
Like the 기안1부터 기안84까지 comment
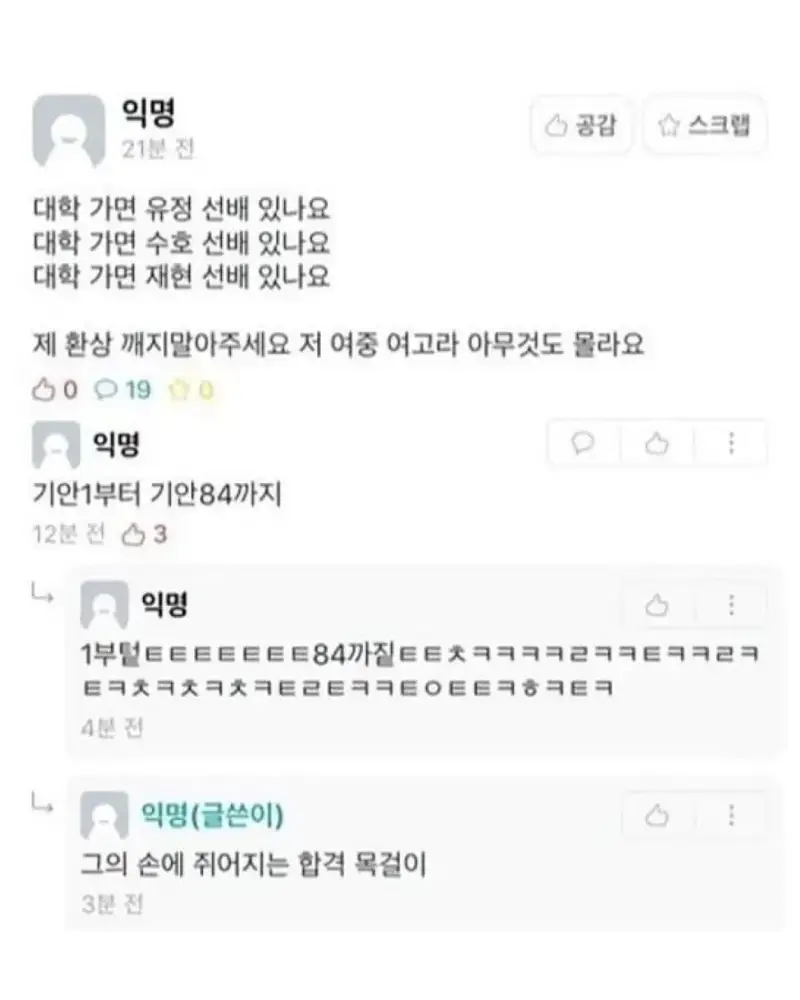(656, 443)
